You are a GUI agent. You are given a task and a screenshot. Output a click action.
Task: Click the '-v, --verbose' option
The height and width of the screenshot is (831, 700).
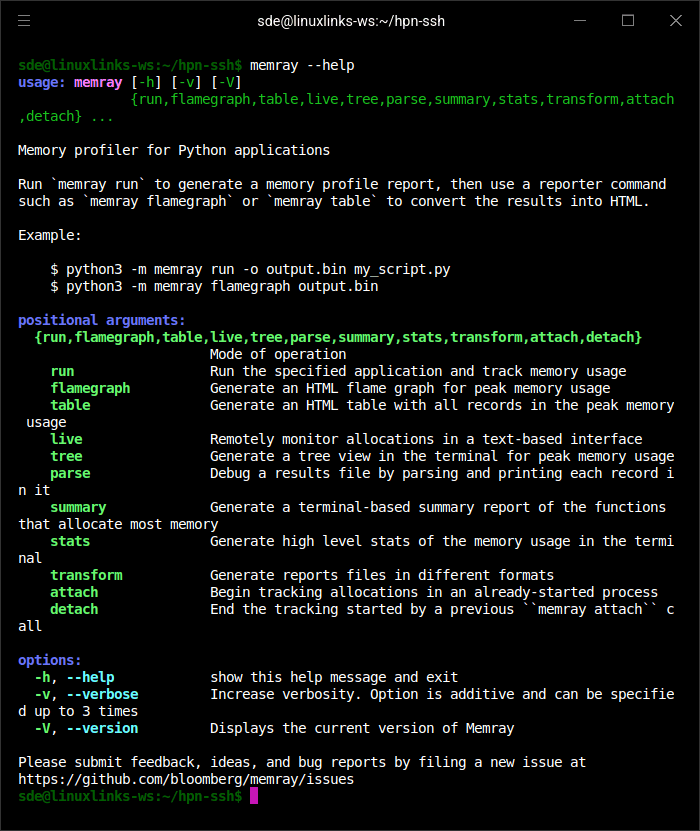point(86,694)
